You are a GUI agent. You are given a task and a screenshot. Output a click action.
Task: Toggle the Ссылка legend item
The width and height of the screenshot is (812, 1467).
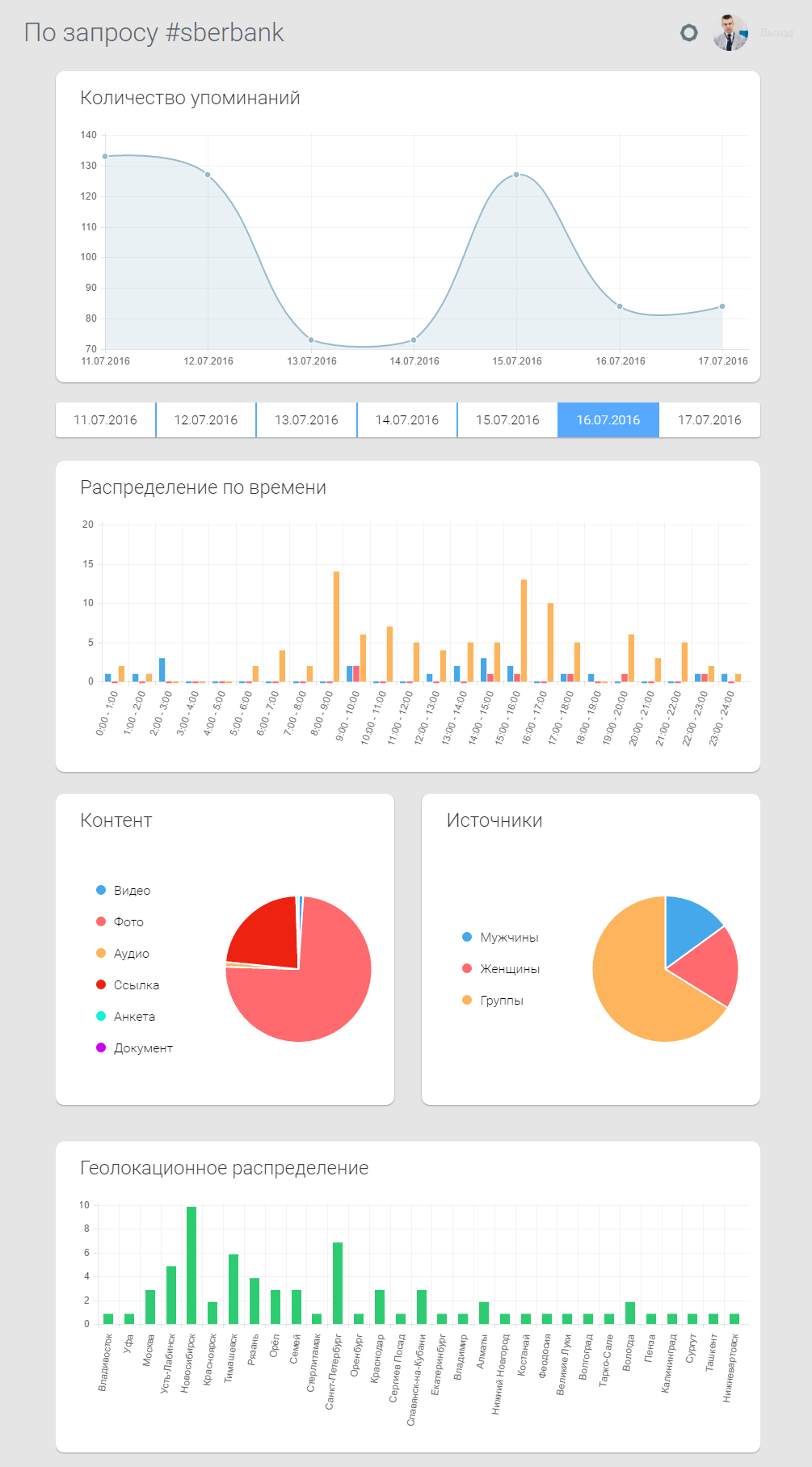pos(128,984)
